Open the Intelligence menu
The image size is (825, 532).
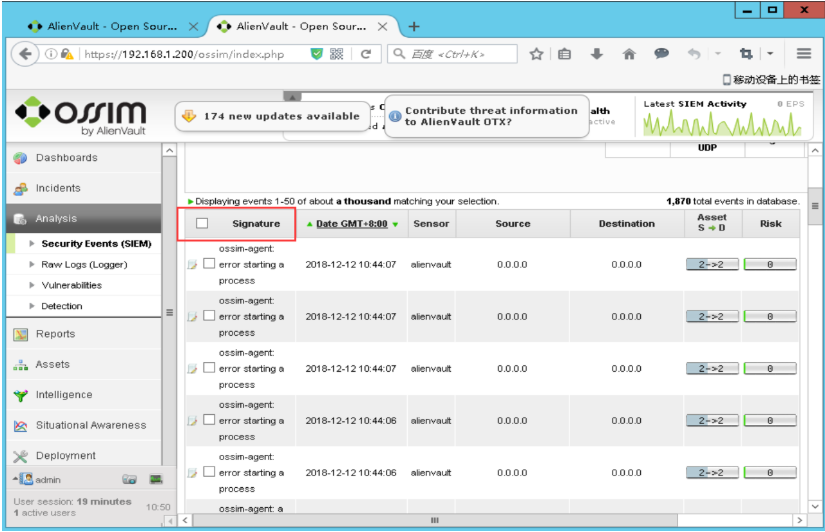(x=84, y=395)
